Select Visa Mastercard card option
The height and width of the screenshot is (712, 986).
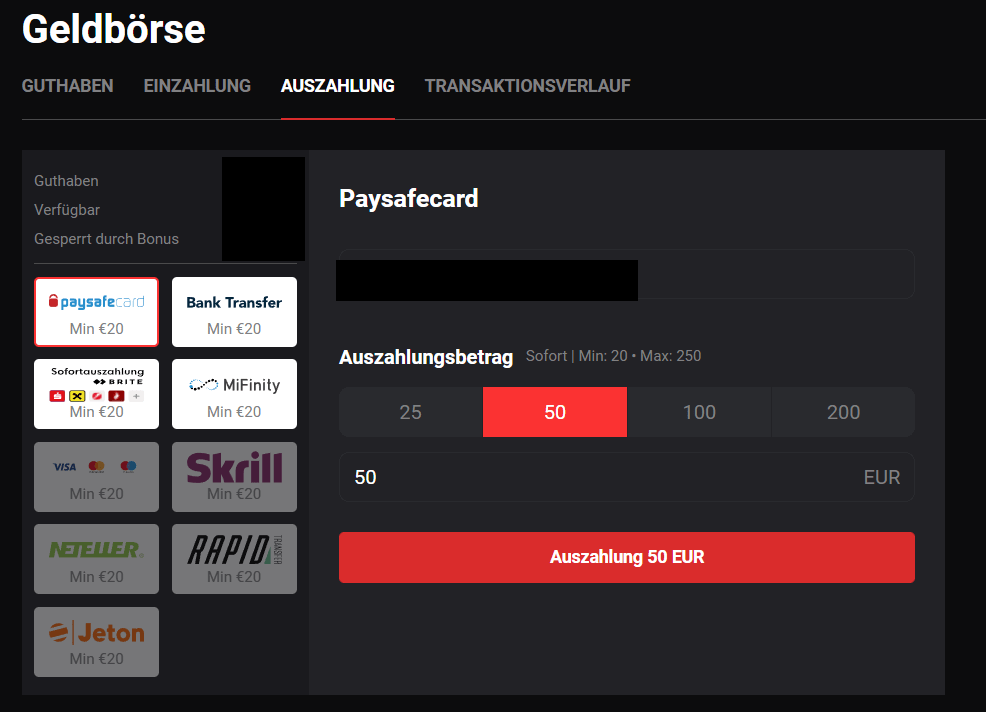[96, 477]
